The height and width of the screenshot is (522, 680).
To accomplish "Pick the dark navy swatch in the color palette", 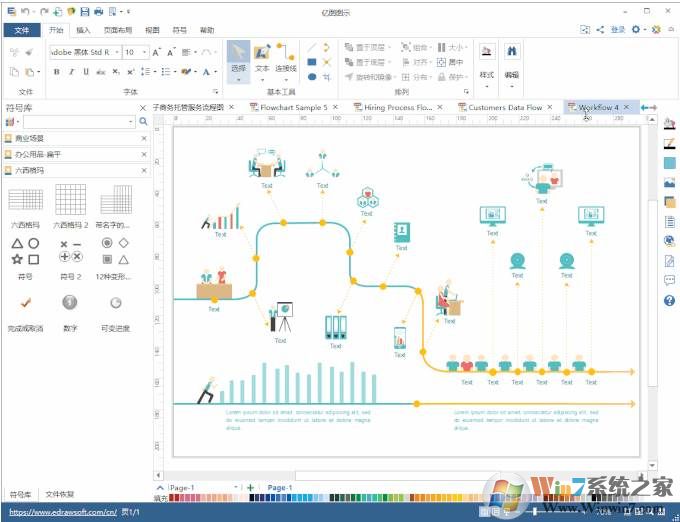I will tap(252, 498).
